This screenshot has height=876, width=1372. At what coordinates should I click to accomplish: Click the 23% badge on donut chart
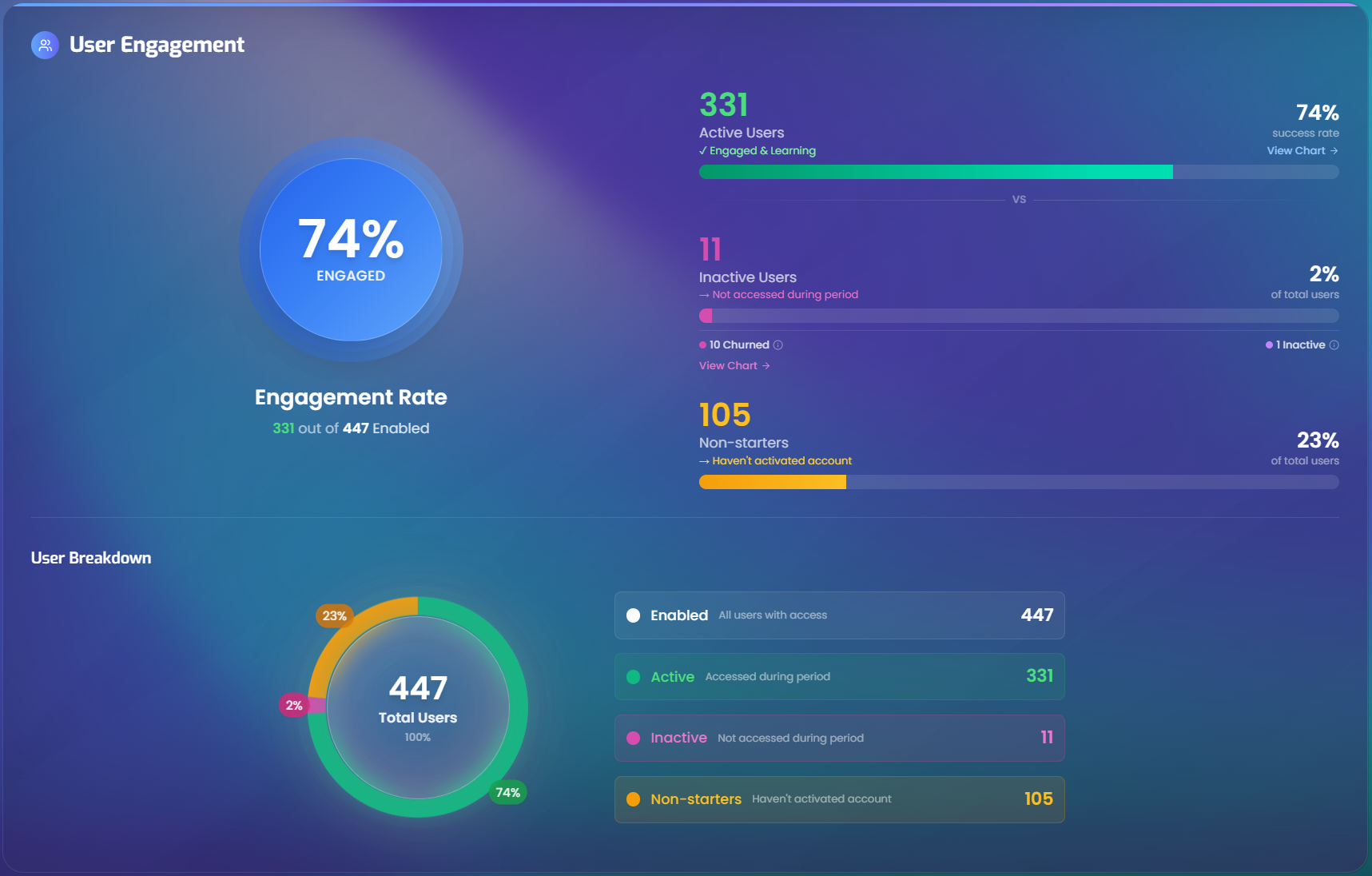click(x=334, y=615)
